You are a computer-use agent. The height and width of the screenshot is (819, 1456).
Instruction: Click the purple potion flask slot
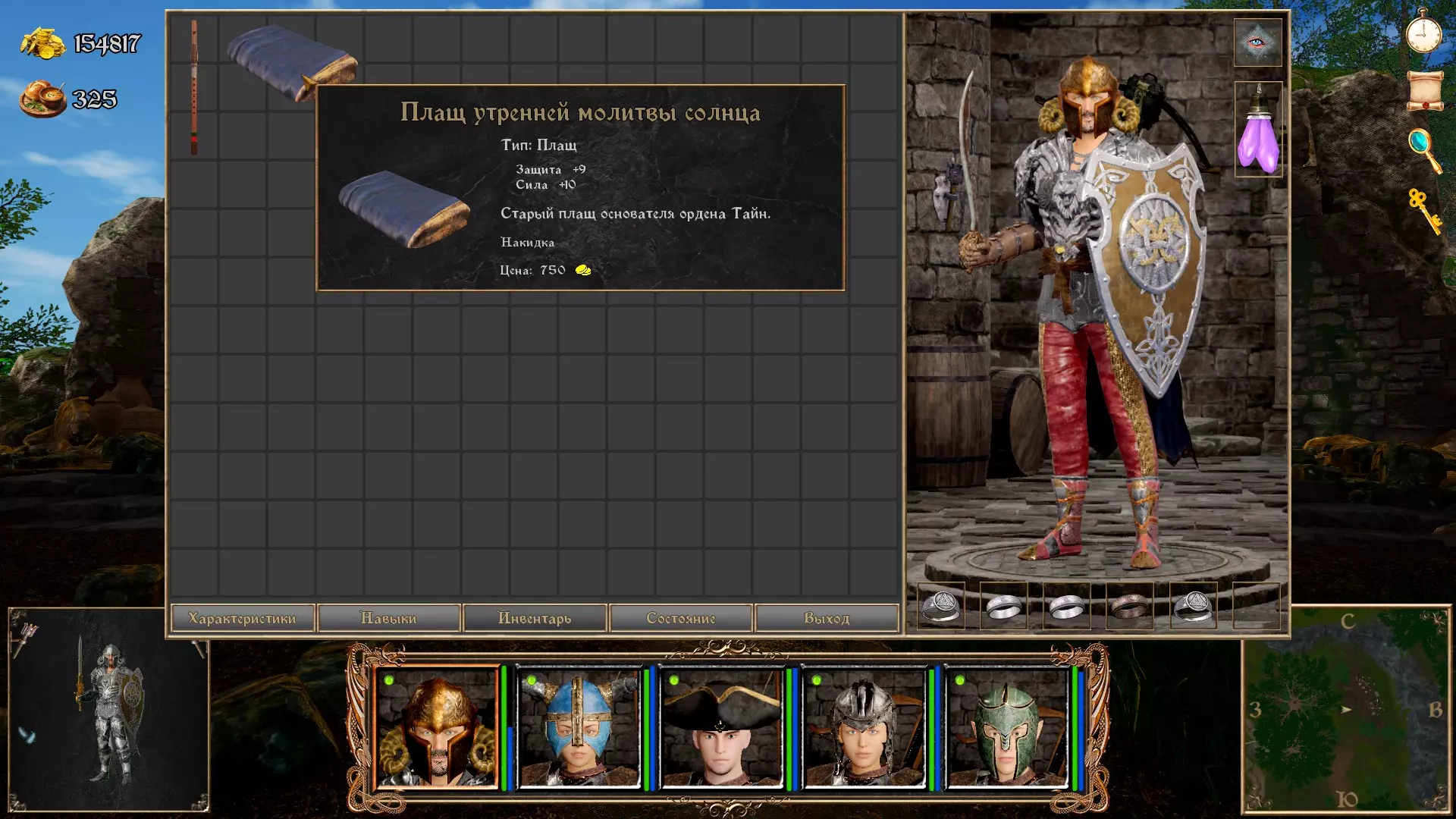pyautogui.click(x=1258, y=130)
